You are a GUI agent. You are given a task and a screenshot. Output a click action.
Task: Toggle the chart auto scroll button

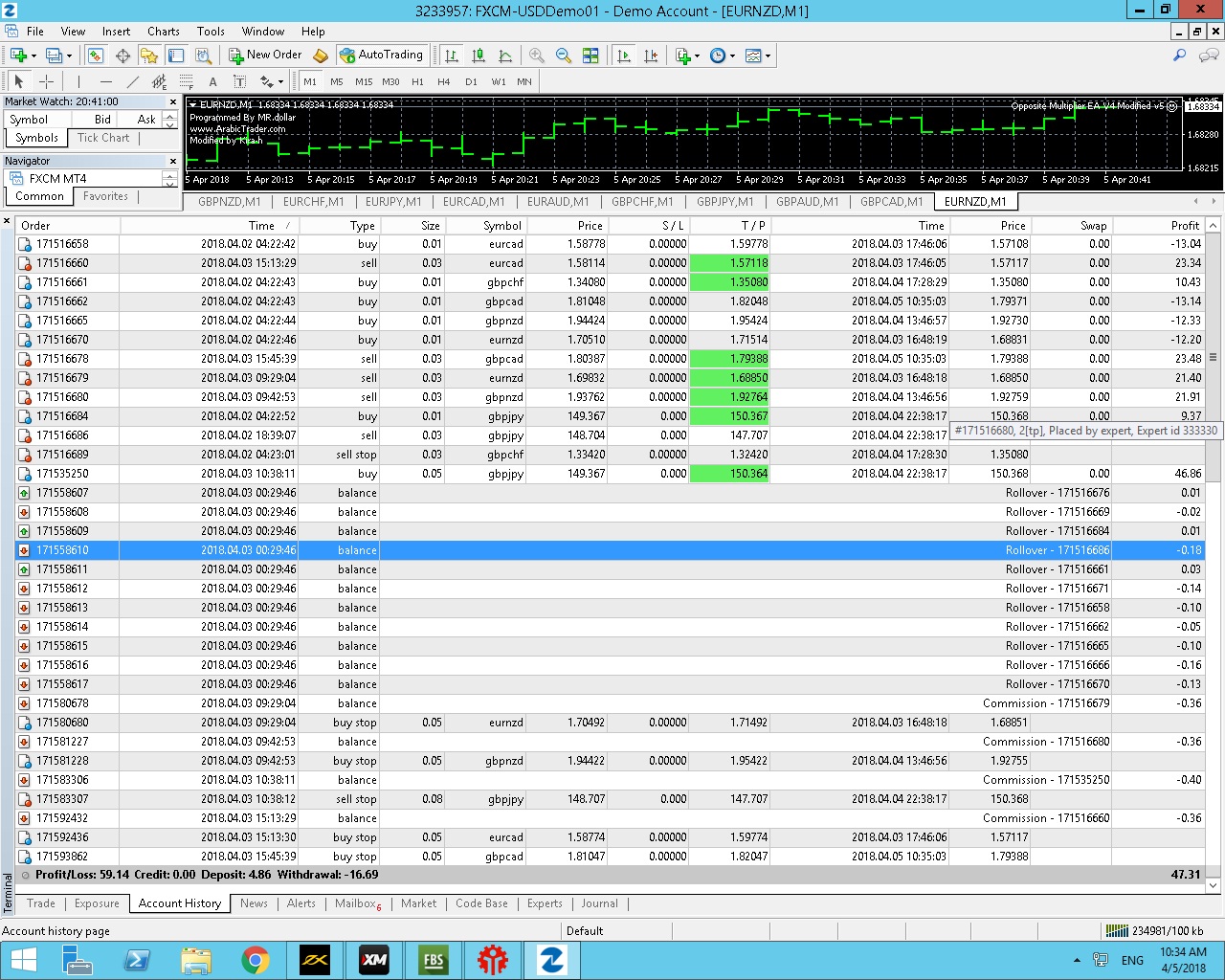[624, 56]
